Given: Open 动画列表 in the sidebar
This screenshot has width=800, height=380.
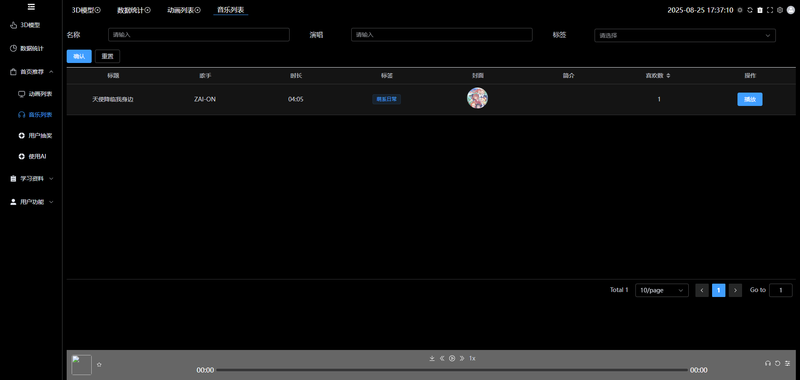Looking at the screenshot, I should pyautogui.click(x=35, y=94).
